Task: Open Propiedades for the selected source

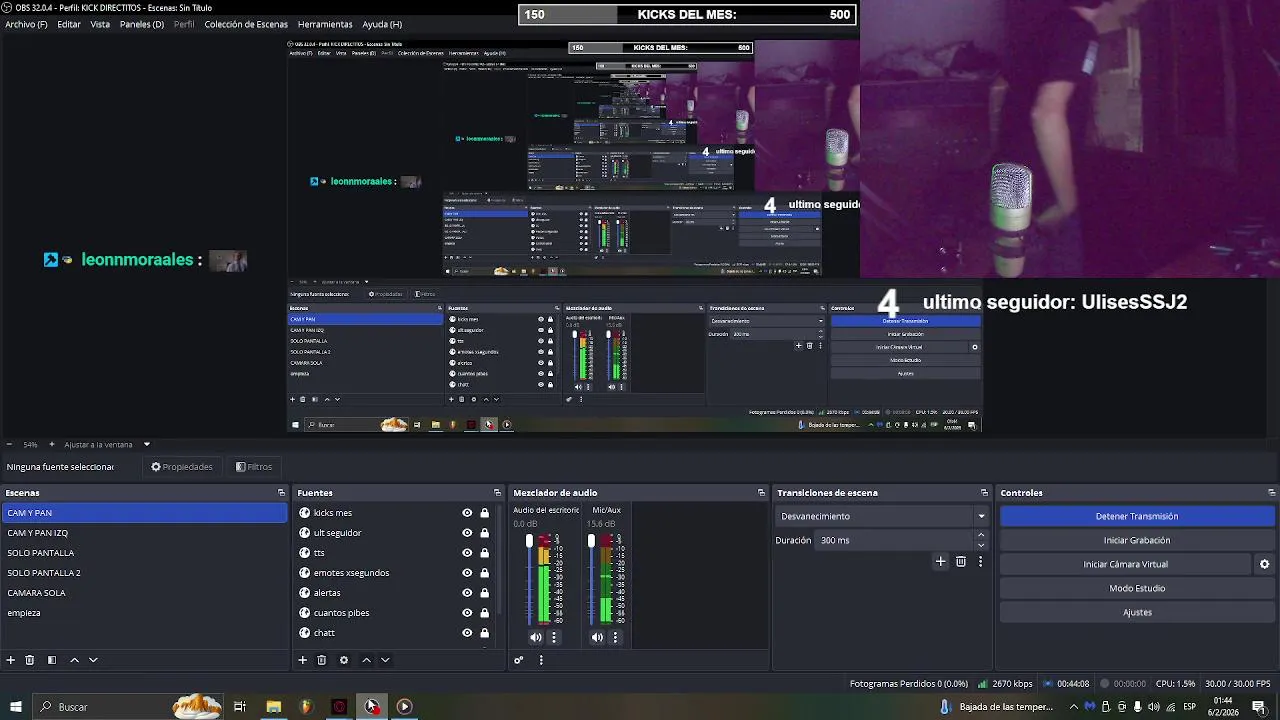Action: tap(182, 467)
